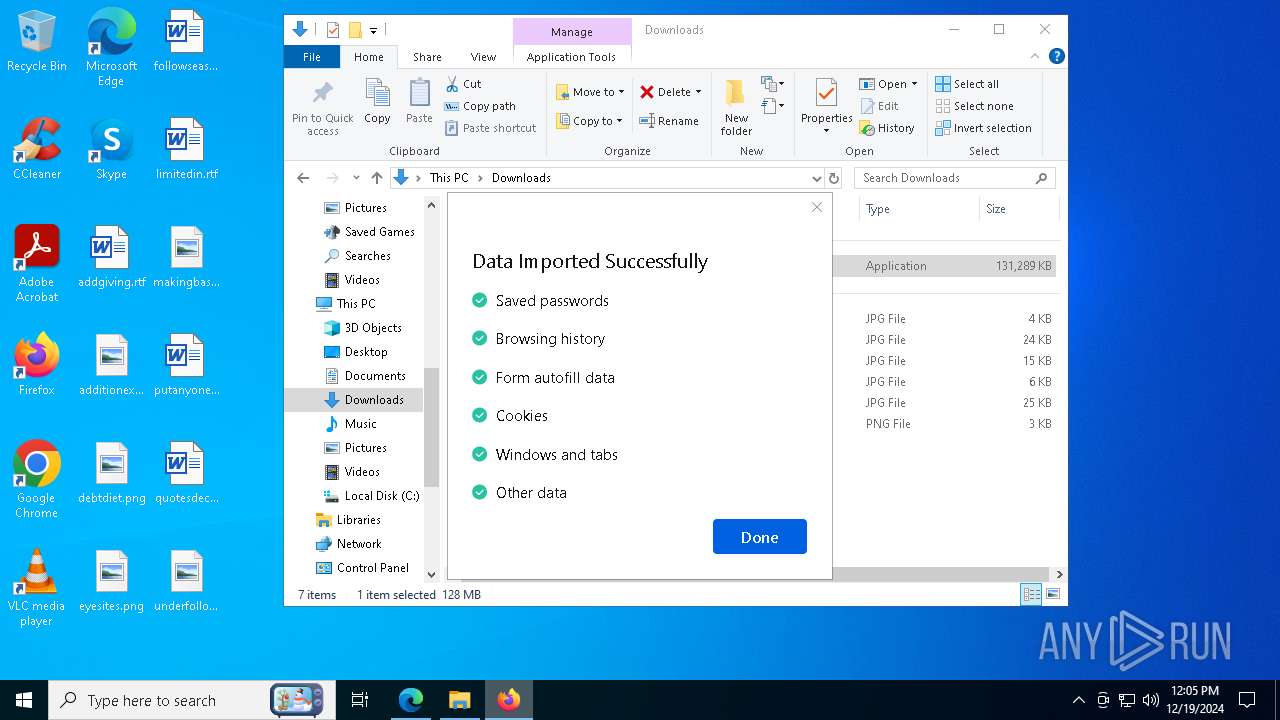Create a New folder
Screen dimensions: 1280x720
coord(736,108)
